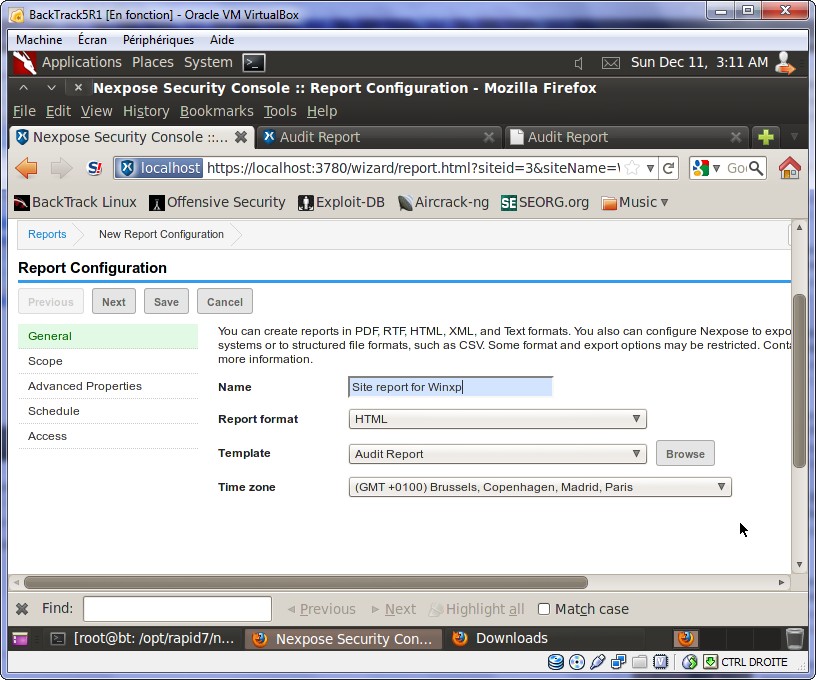Open the Template dropdown
The width and height of the screenshot is (816, 680).
point(498,454)
